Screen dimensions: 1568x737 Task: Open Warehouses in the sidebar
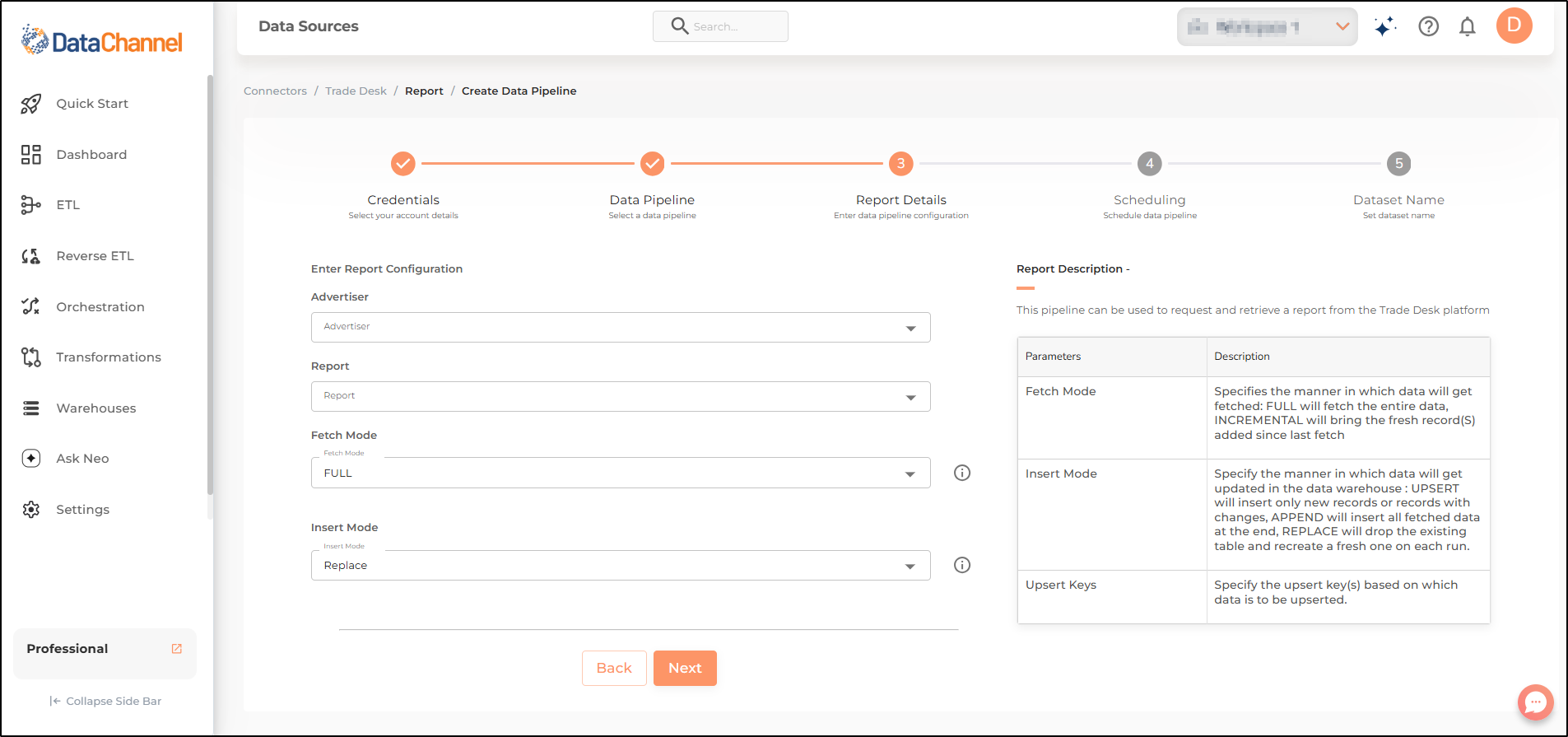(96, 408)
